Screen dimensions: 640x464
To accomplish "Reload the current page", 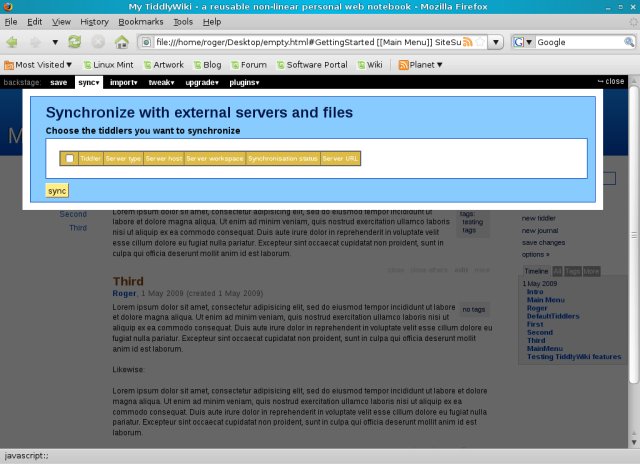I will (75, 42).
